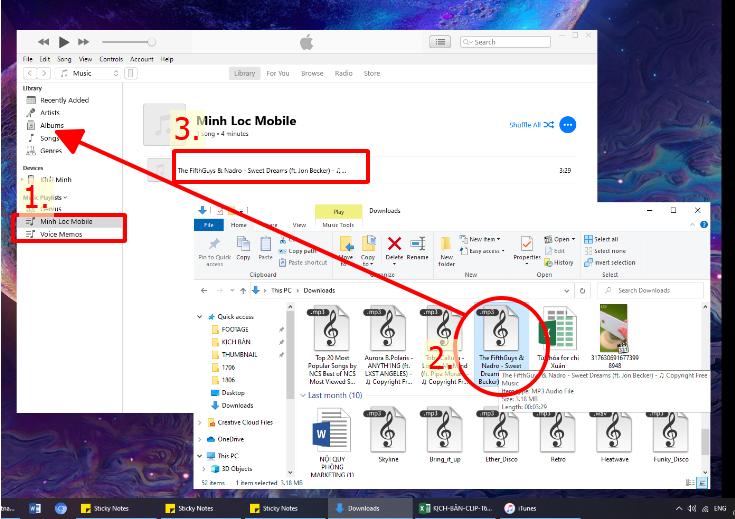735x519 pixels.
Task: Switch to the Radio tab
Action: pyautogui.click(x=344, y=73)
